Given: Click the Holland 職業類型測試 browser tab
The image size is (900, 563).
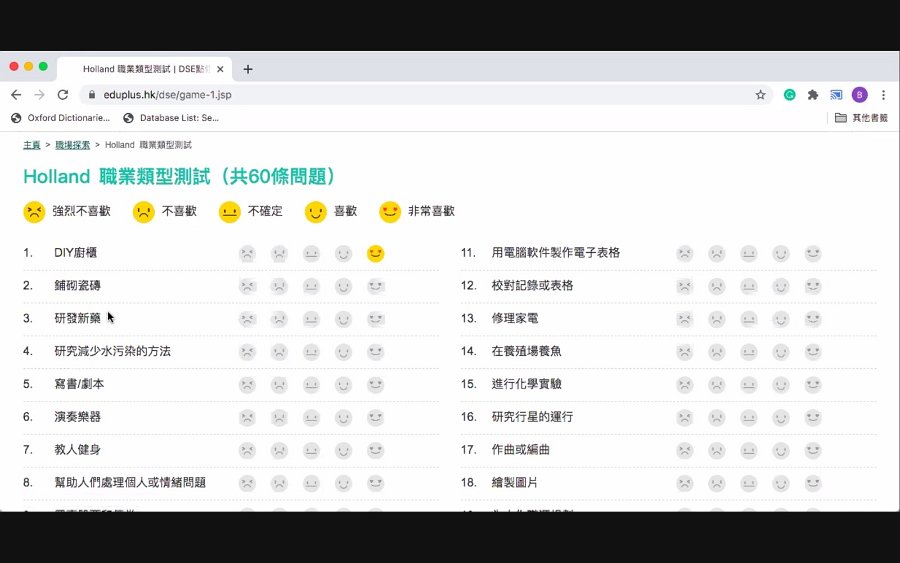Looking at the screenshot, I should pyautogui.click(x=145, y=69).
